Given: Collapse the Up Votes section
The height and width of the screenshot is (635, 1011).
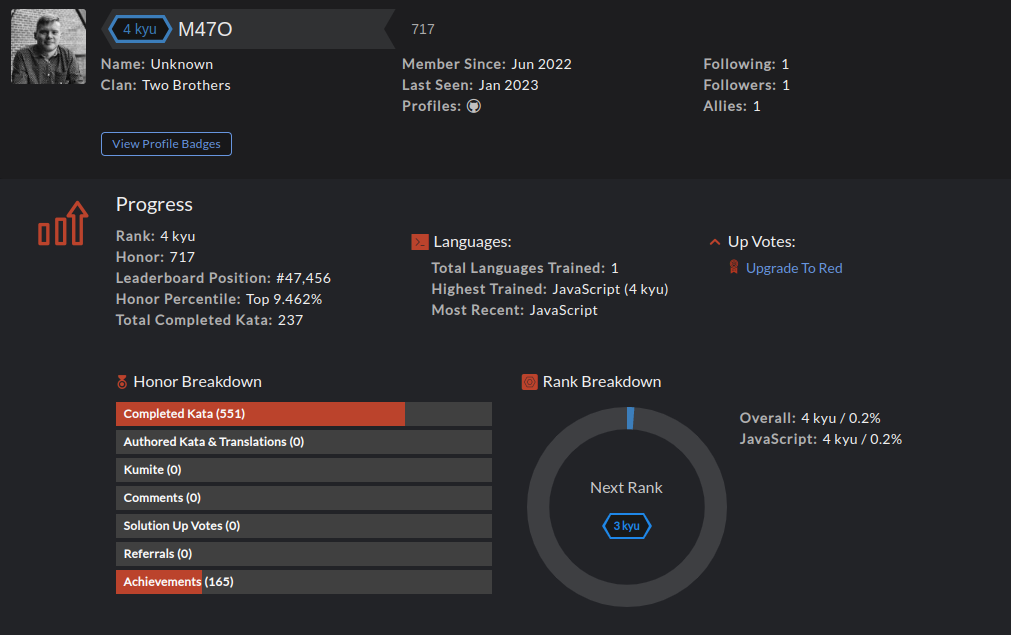Looking at the screenshot, I should click(x=714, y=241).
